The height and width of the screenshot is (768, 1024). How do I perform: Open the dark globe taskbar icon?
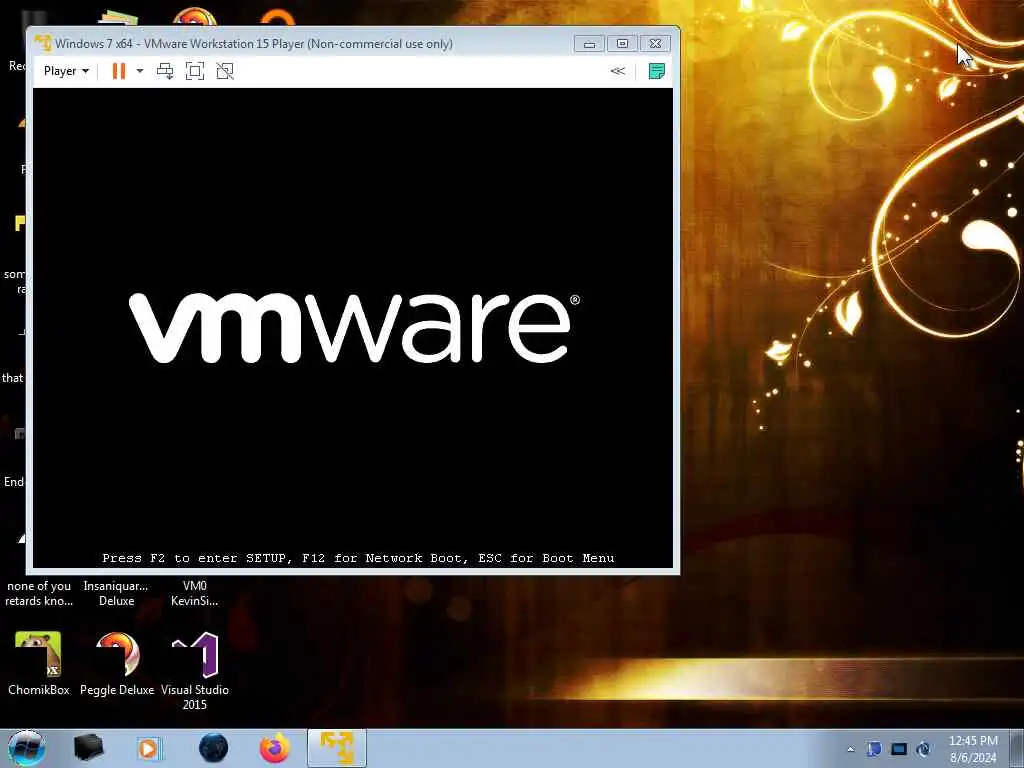point(214,748)
